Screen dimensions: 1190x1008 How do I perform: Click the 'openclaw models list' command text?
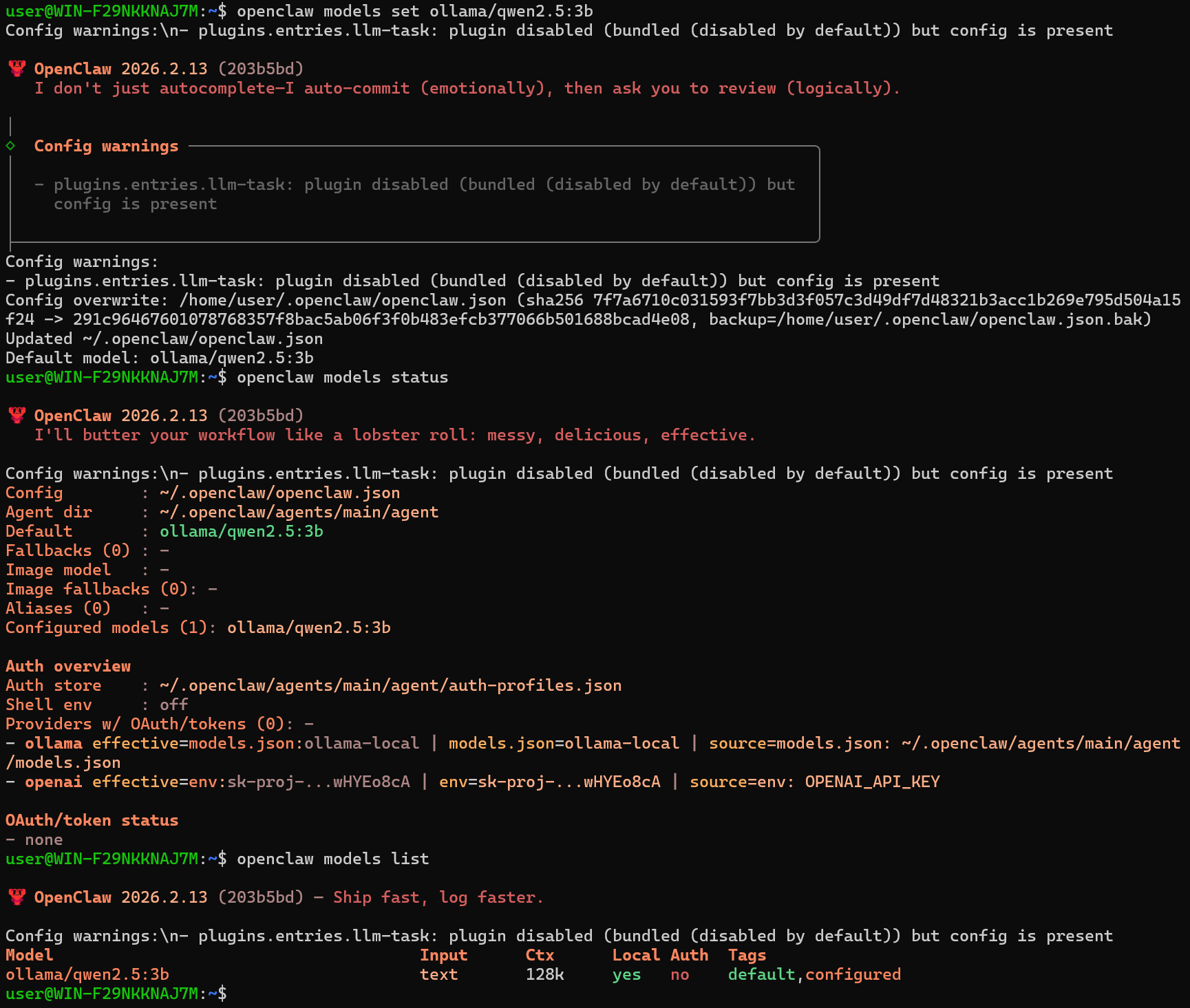332,859
